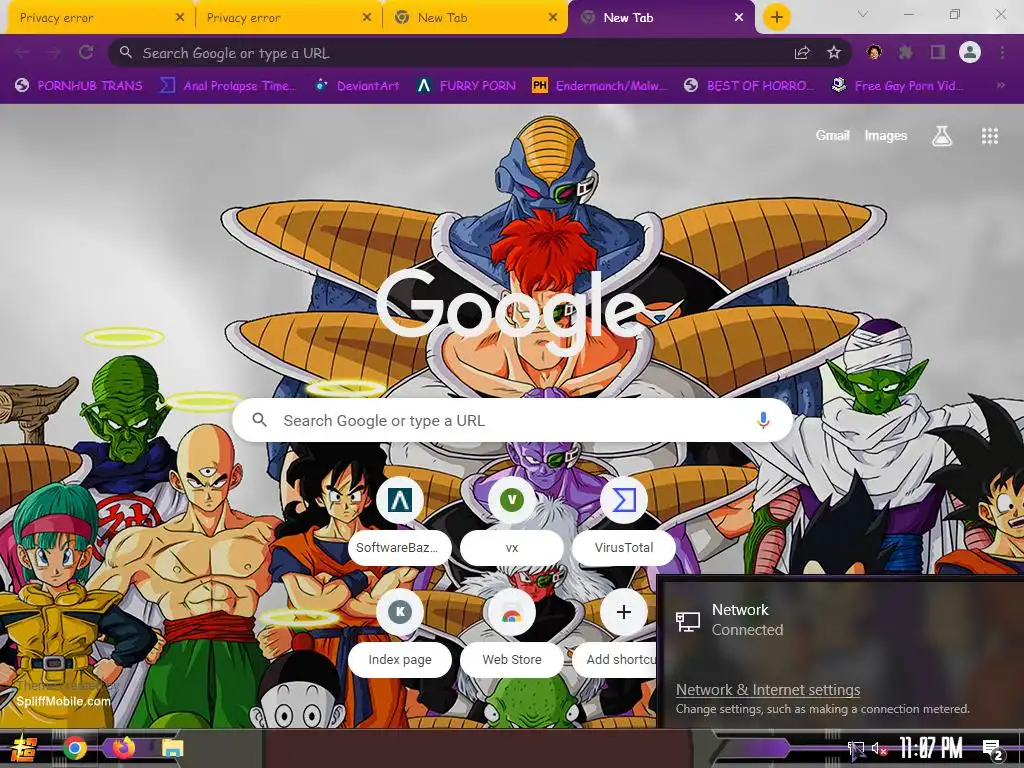Click the muted volume tray icon

pyautogui.click(x=879, y=749)
